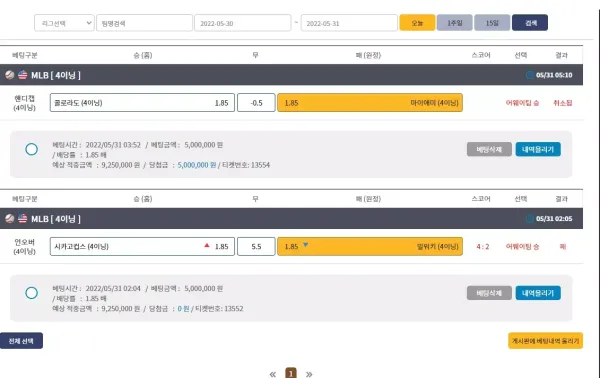This screenshot has width=600, height=378.
Task: Click 내역올리기 for ticket 13554
Action: [x=538, y=149]
